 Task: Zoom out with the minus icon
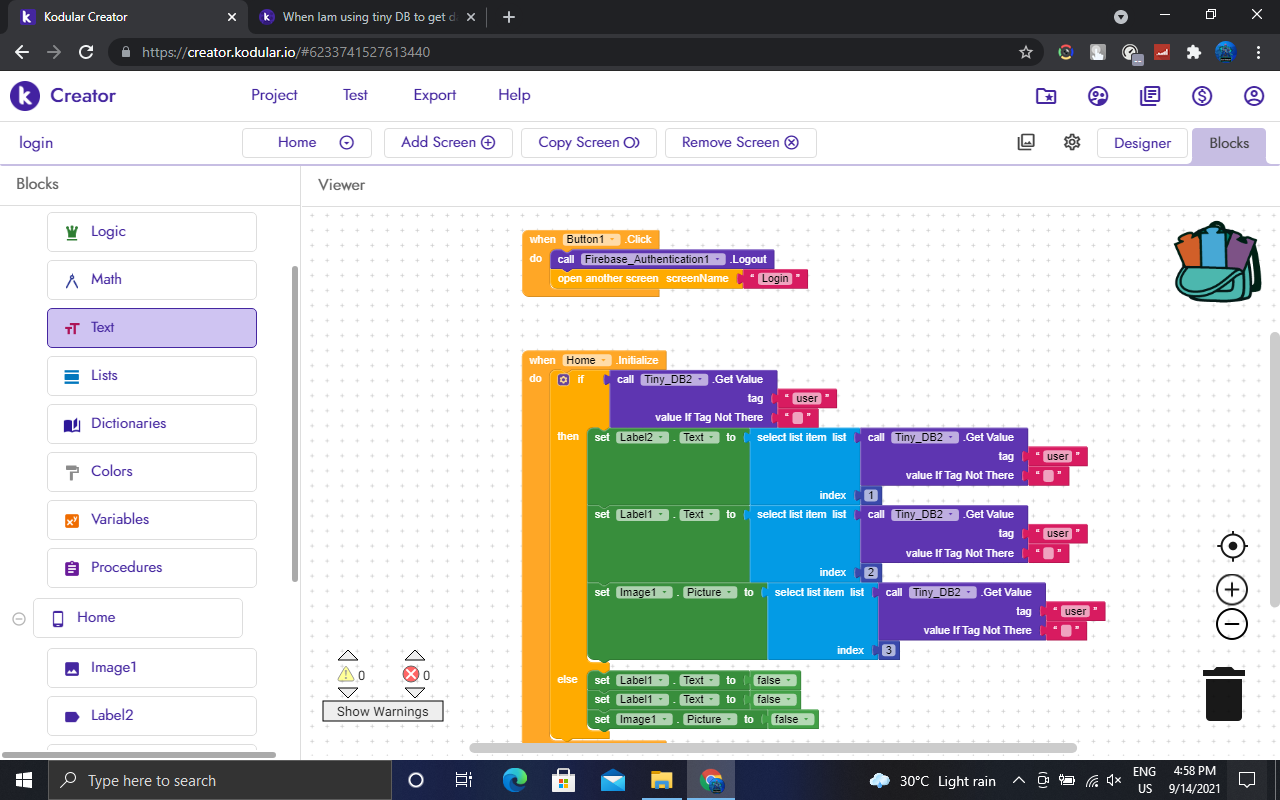(x=1232, y=625)
